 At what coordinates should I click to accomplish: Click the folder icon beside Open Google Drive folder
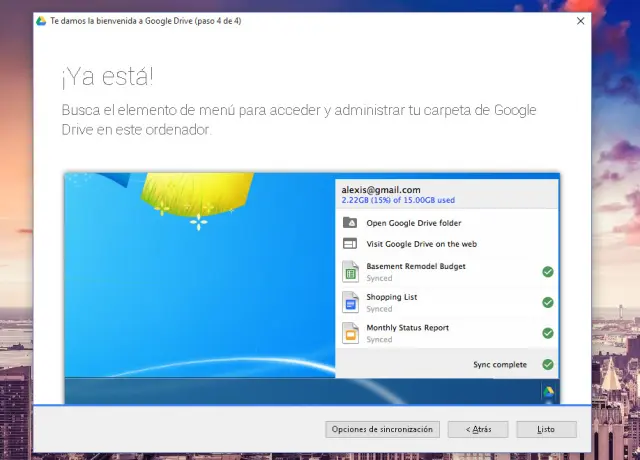click(350, 223)
